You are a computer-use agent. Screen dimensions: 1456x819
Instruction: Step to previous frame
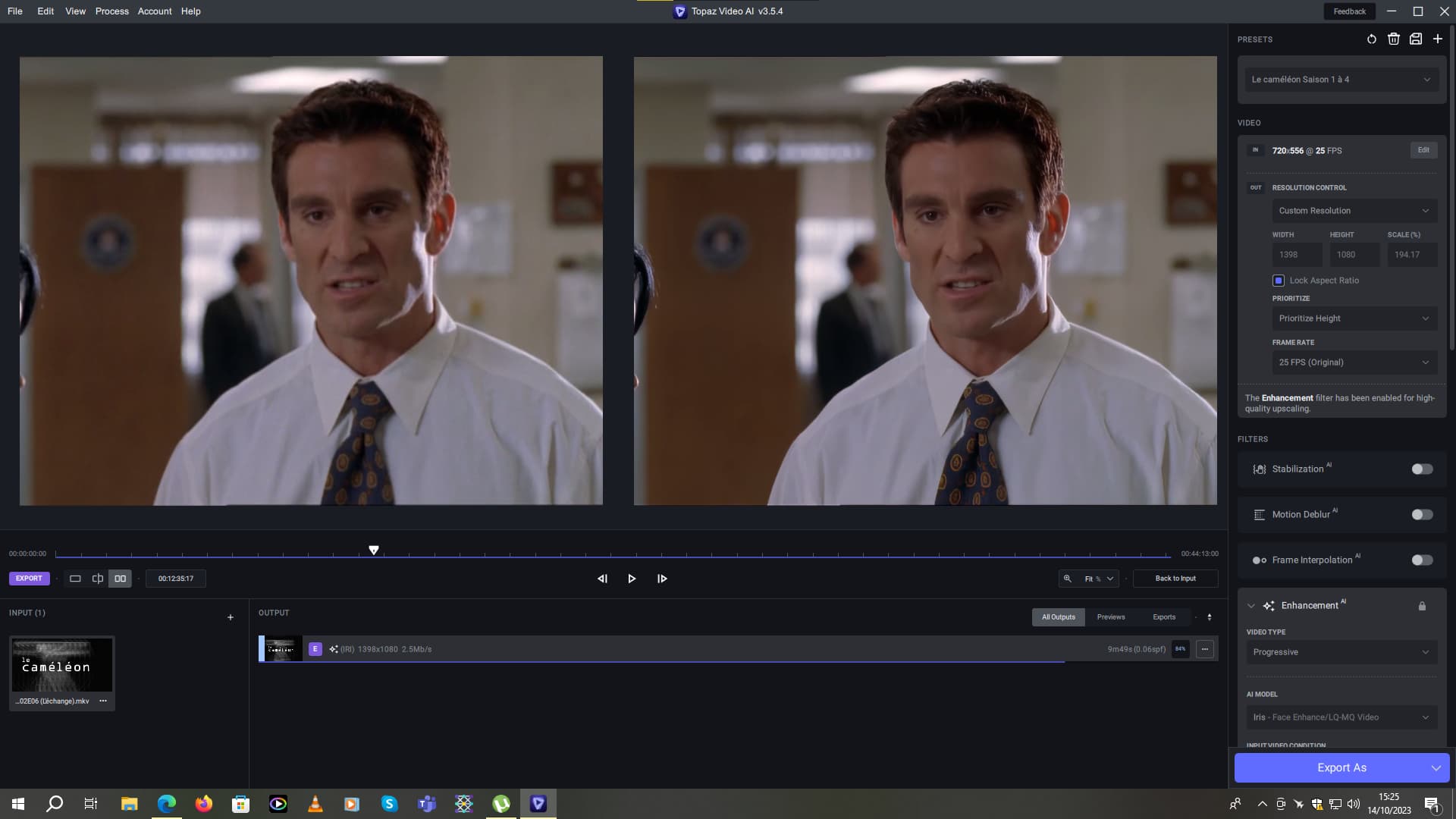click(602, 579)
